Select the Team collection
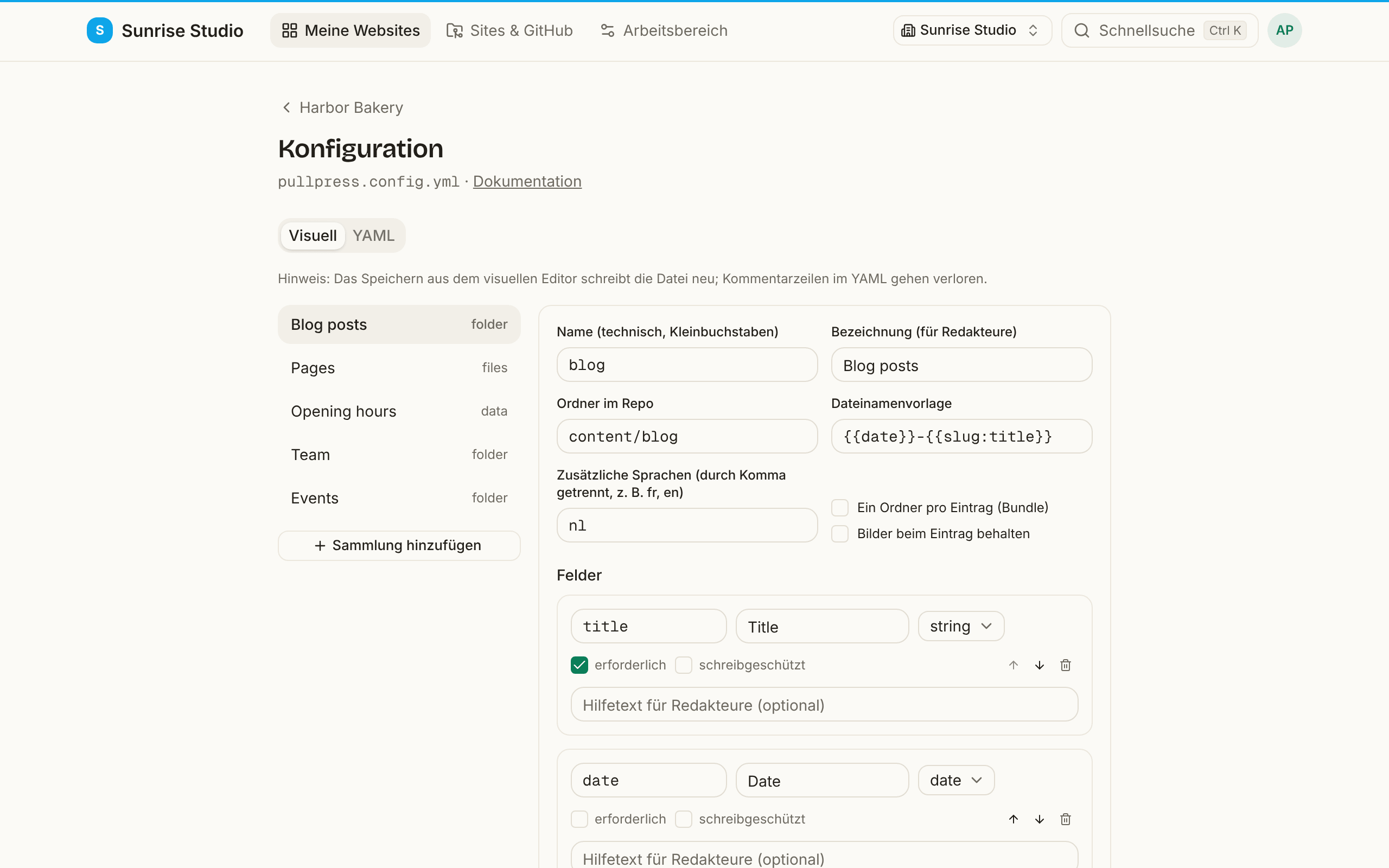 (399, 455)
